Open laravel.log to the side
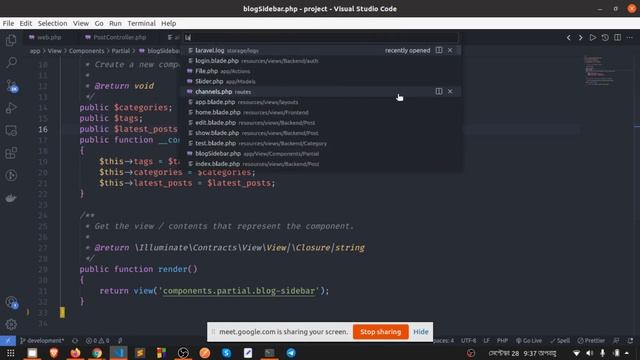The height and width of the screenshot is (360, 640). tap(439, 50)
